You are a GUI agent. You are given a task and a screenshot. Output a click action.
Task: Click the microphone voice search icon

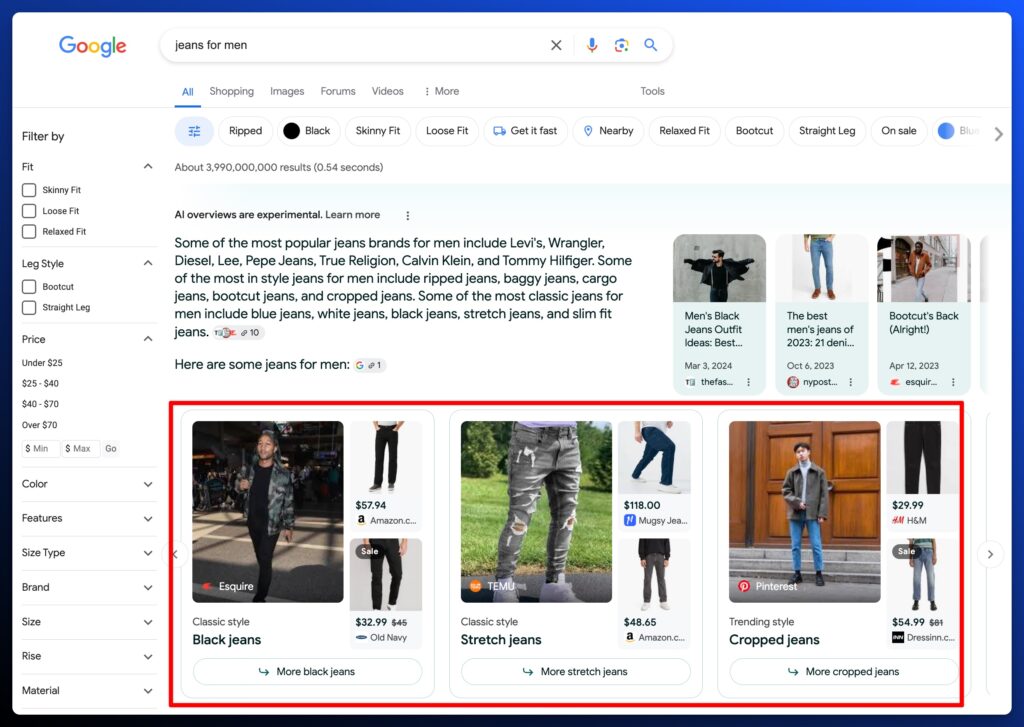tap(592, 45)
